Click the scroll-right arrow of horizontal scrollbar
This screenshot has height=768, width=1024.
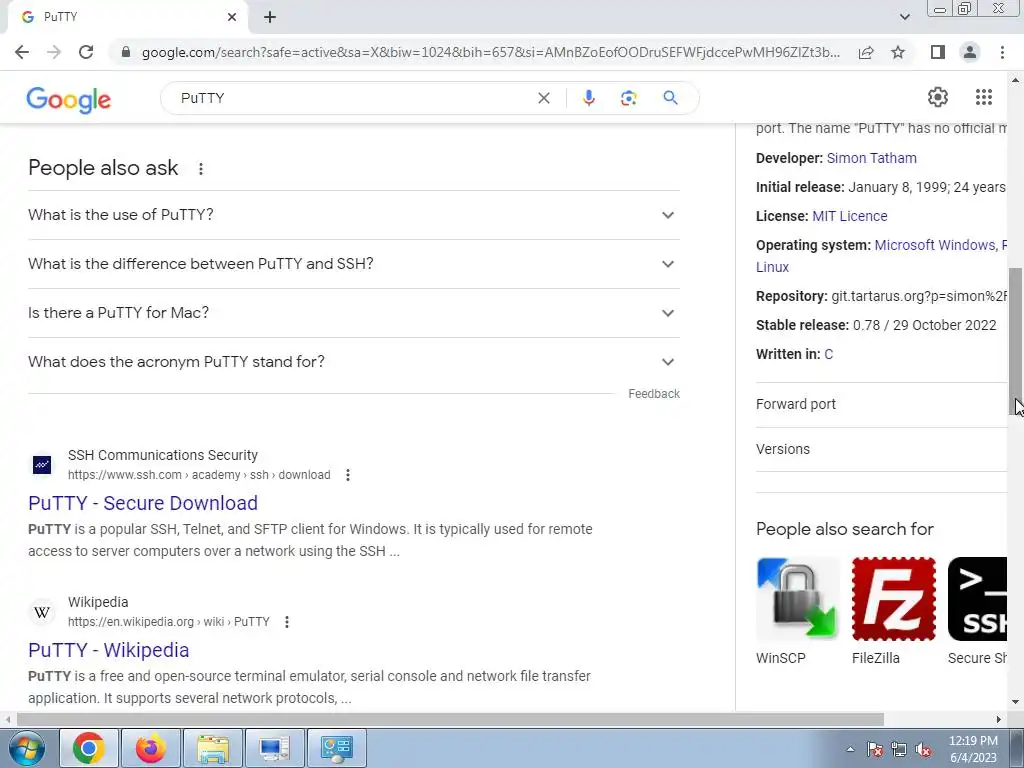tap(999, 720)
